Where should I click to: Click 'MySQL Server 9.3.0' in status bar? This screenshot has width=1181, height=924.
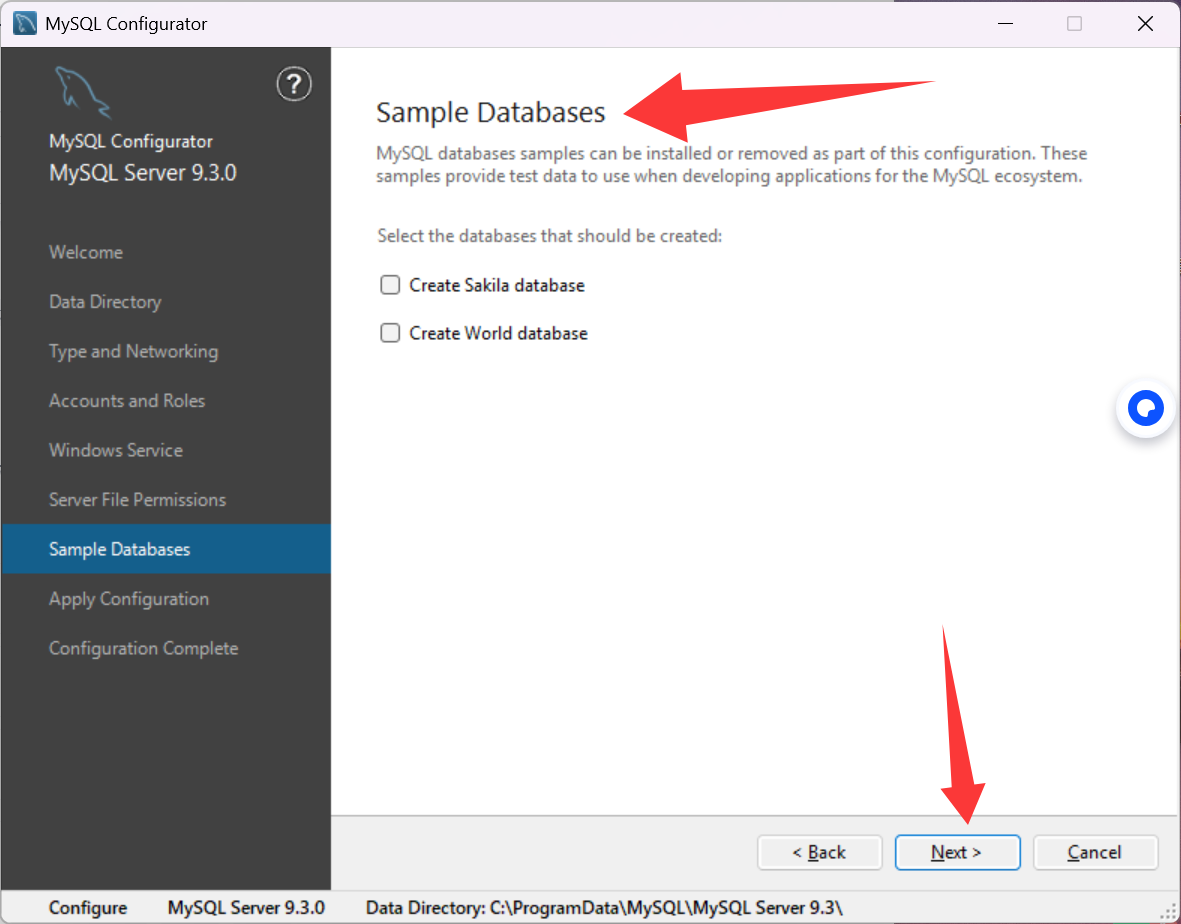[x=246, y=908]
